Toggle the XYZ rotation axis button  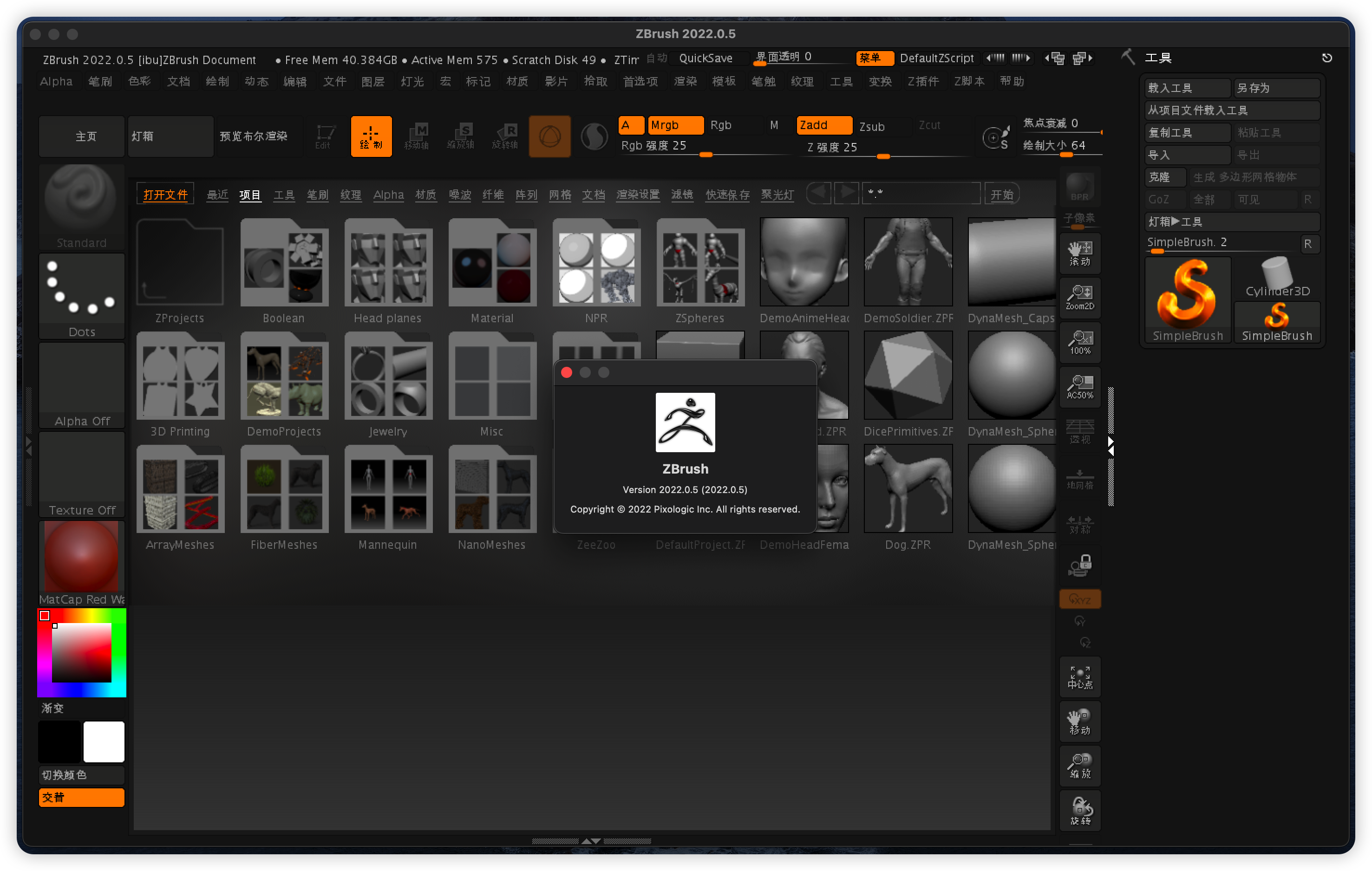pos(1080,599)
